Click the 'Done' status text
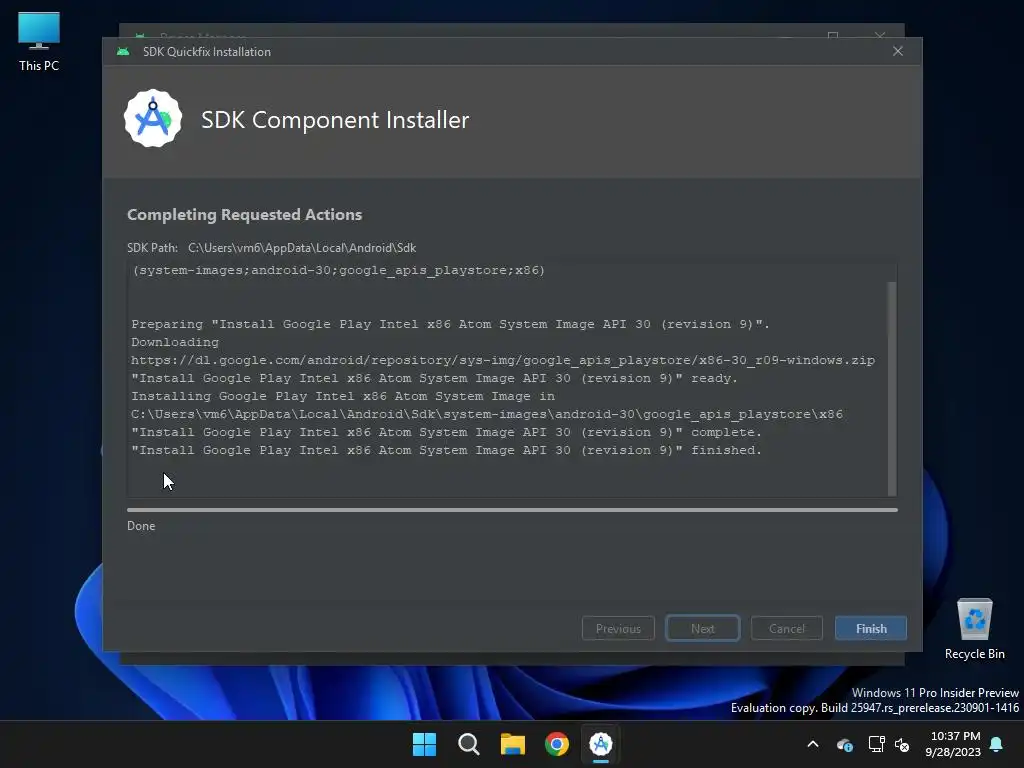 (x=141, y=526)
